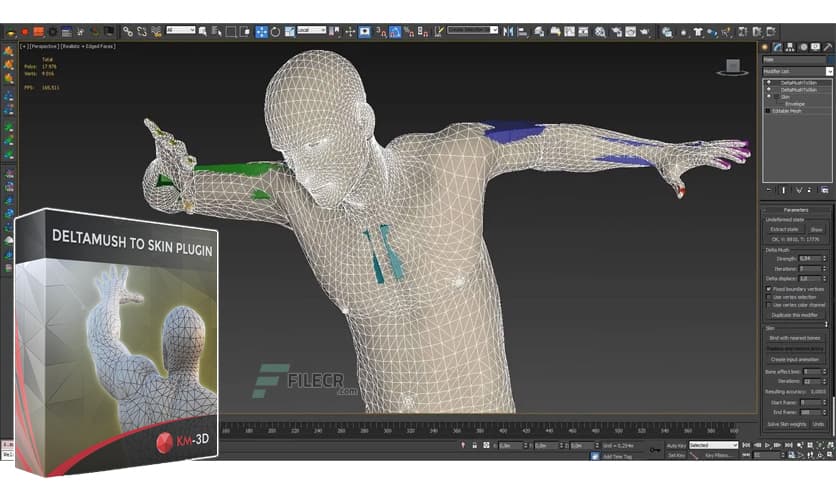The width and height of the screenshot is (836, 484).
Task: Open the Reference Coordinate System dropdown
Action: [x=311, y=30]
